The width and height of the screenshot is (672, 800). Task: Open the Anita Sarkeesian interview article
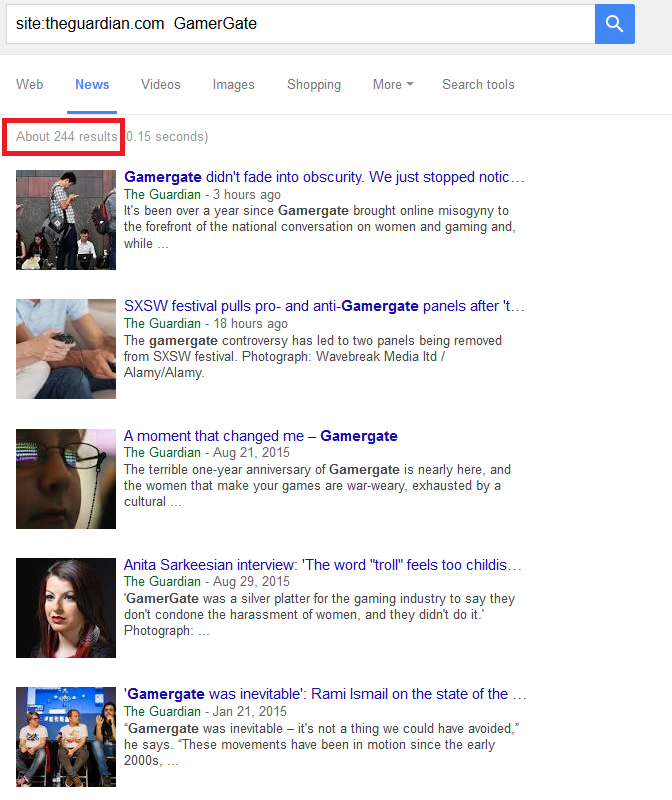click(x=322, y=565)
